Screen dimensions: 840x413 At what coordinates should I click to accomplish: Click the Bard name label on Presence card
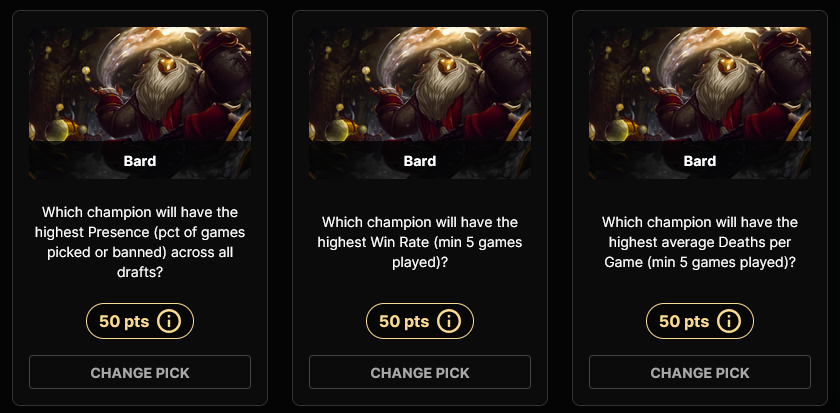(140, 161)
